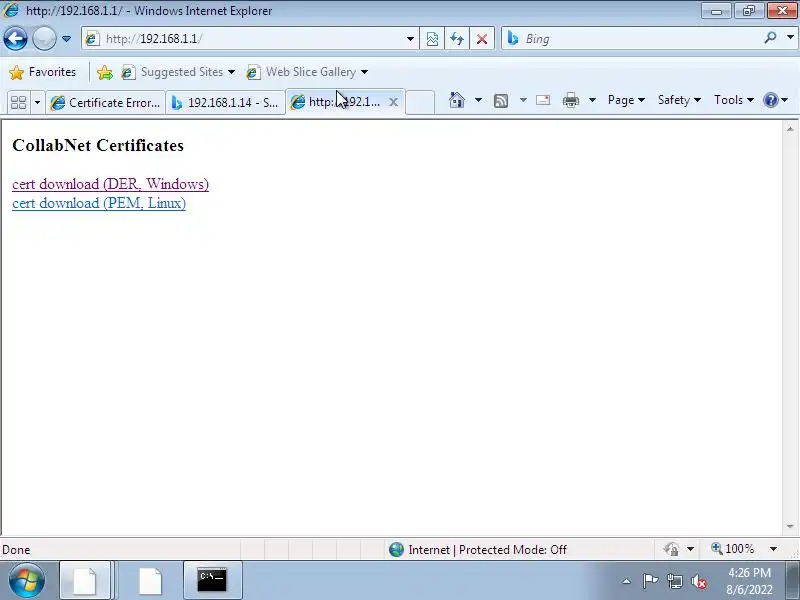
Task: Expand the zoom level dropdown arrow
Action: point(773,549)
